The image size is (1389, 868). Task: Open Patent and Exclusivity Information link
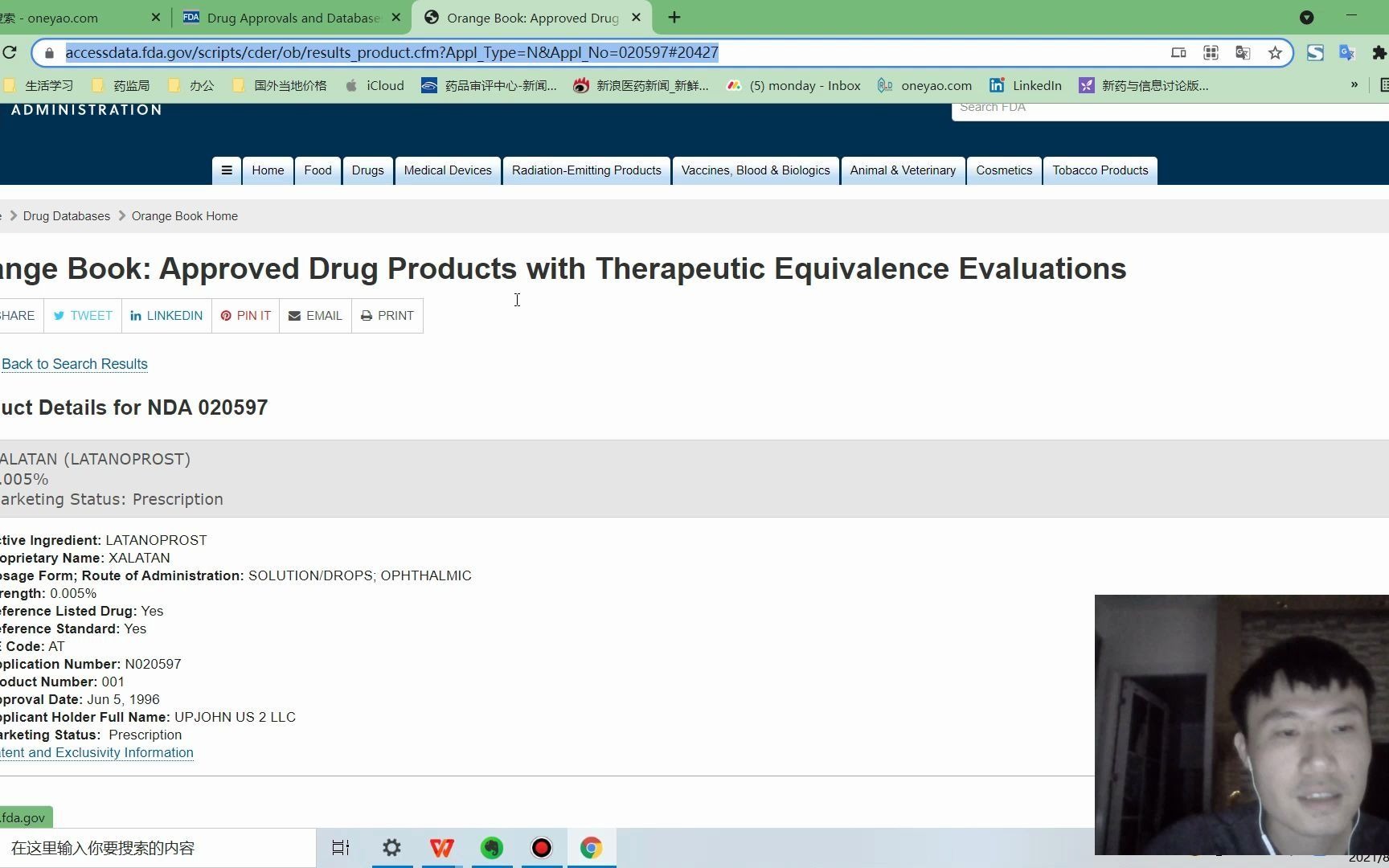point(96,753)
